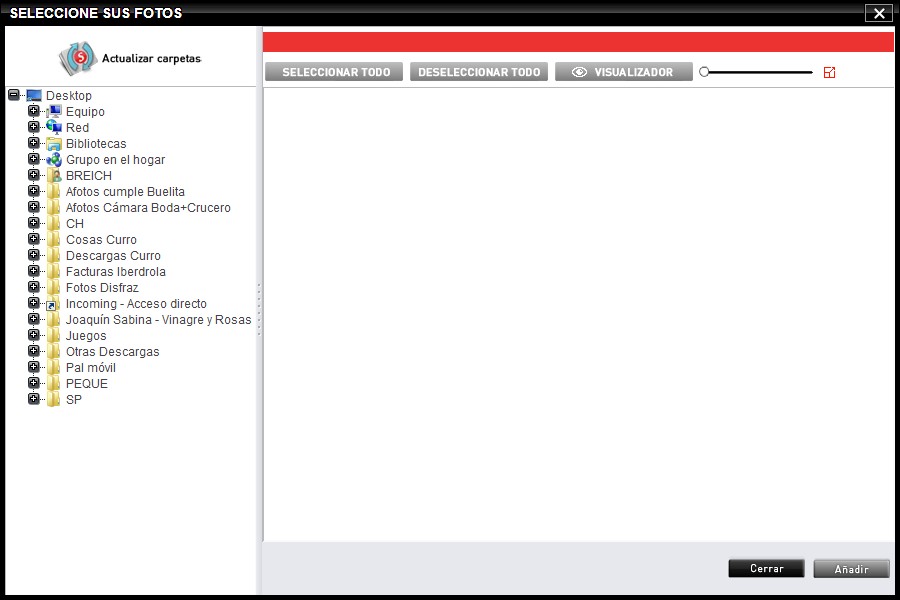This screenshot has width=900, height=600.
Task: Expand the Descargas Curro folder
Action: (34, 255)
